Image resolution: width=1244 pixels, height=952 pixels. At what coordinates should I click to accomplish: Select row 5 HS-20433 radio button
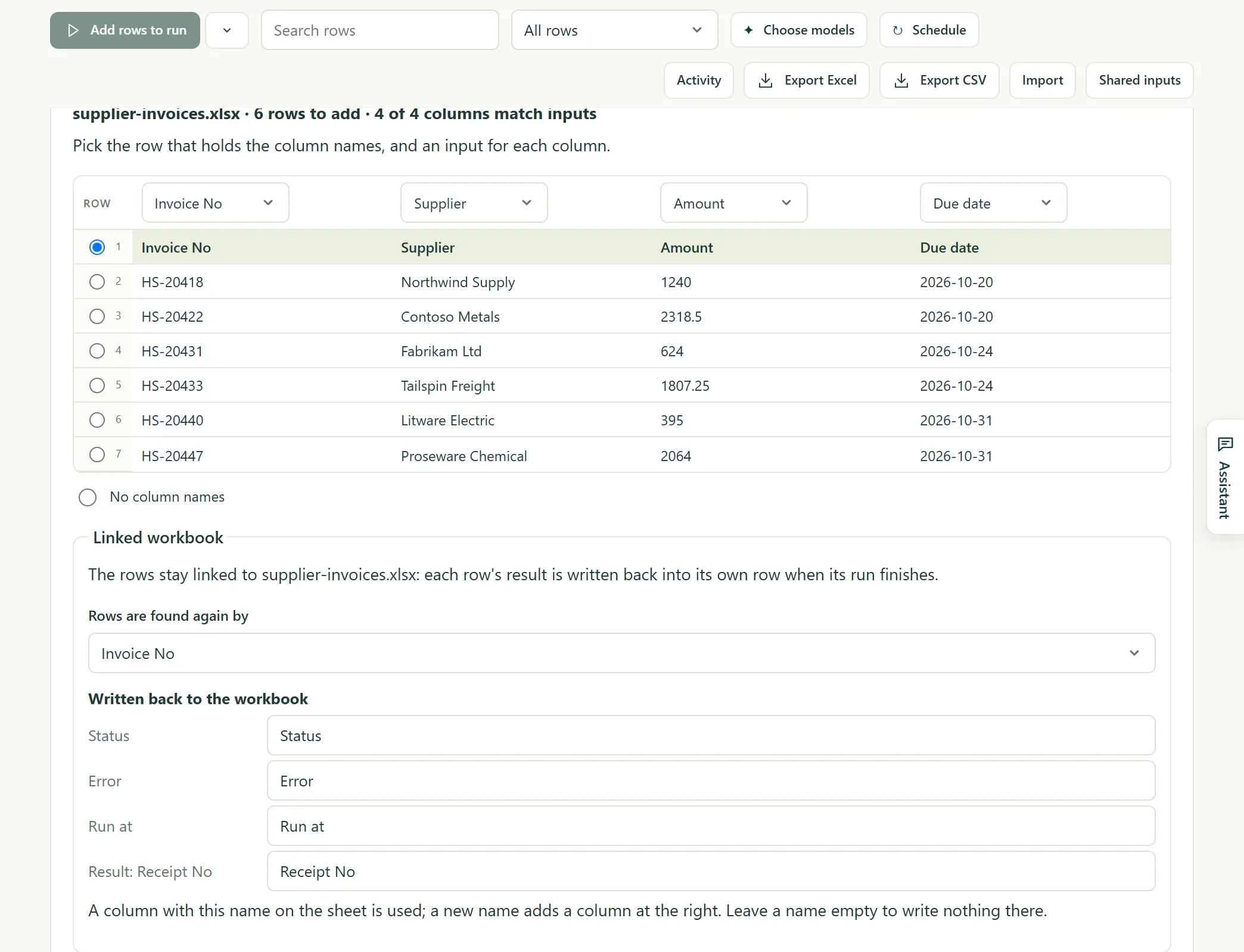(x=97, y=385)
